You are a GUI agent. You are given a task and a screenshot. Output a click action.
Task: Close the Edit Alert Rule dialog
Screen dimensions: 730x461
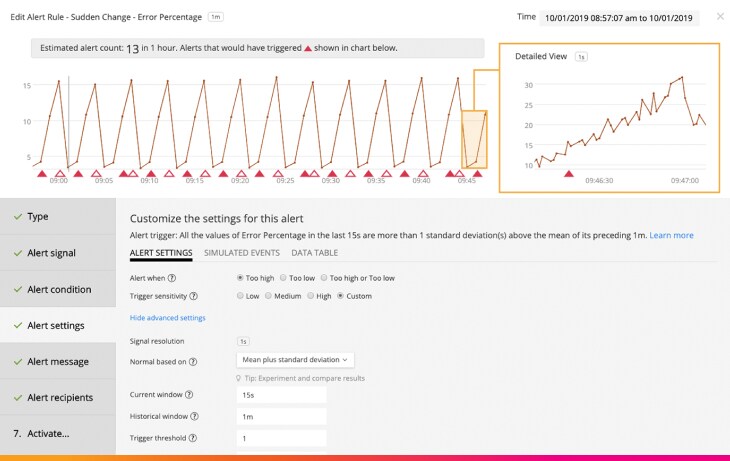pos(720,17)
